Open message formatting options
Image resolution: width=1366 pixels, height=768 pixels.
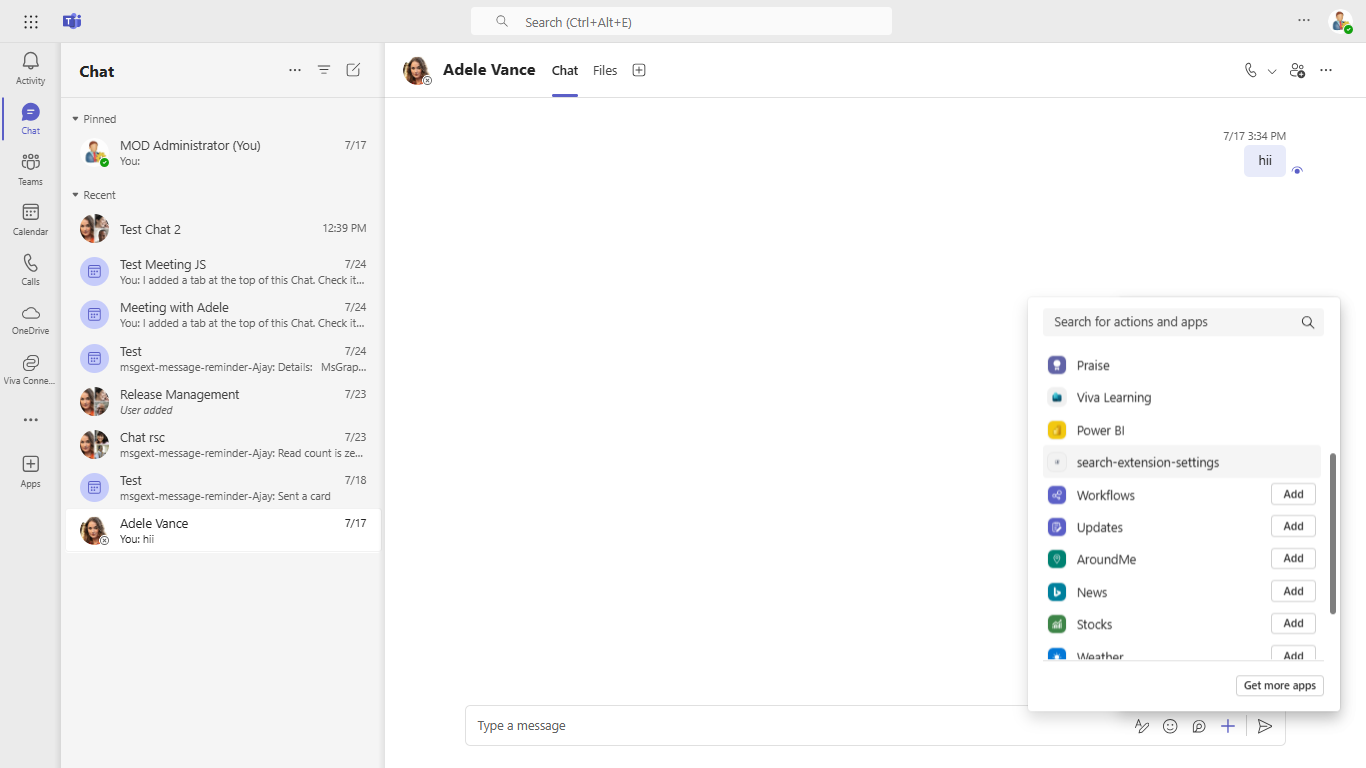coord(1141,726)
